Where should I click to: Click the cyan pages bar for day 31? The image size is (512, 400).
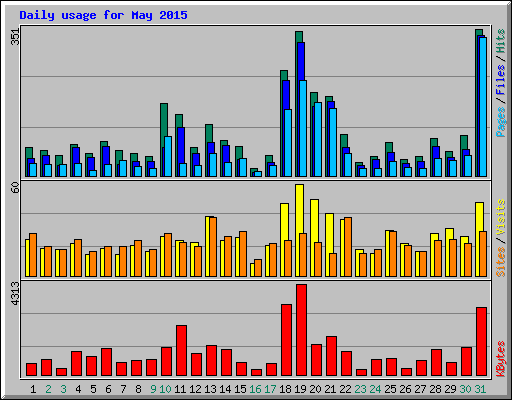click(x=483, y=107)
